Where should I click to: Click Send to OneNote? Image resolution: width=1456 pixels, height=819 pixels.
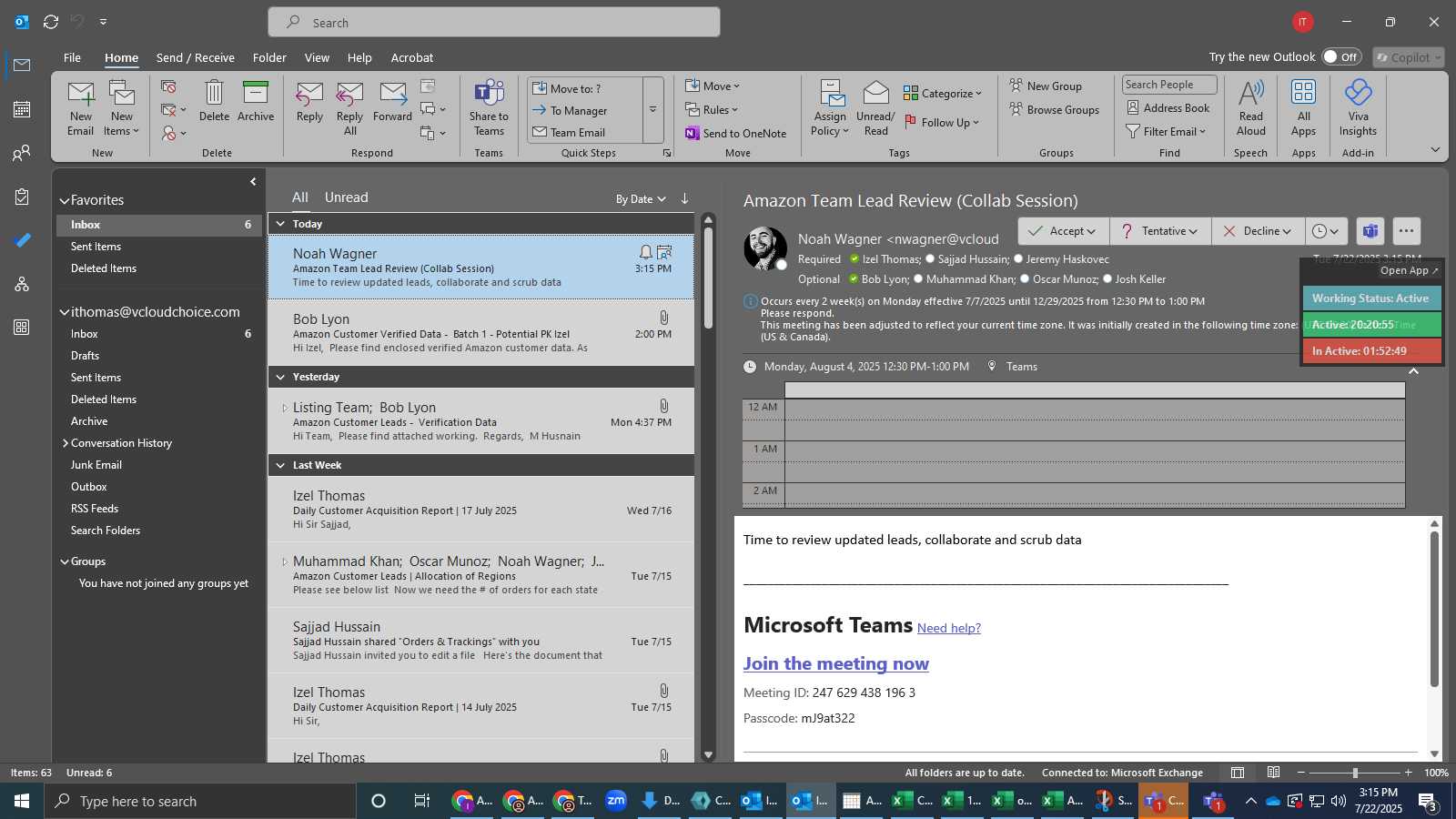[736, 133]
